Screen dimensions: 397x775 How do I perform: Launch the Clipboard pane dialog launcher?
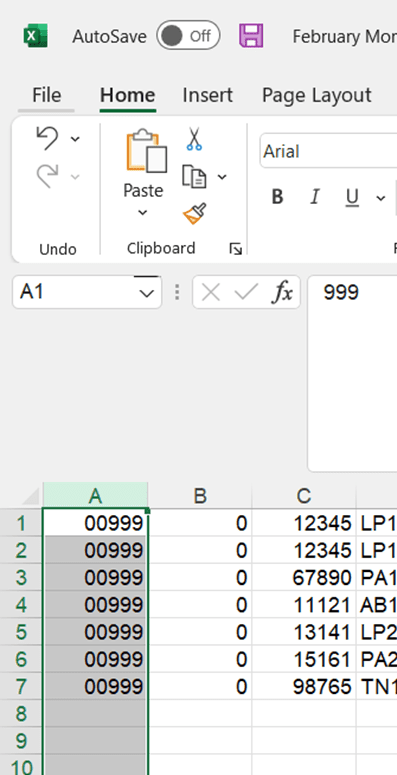point(235,249)
